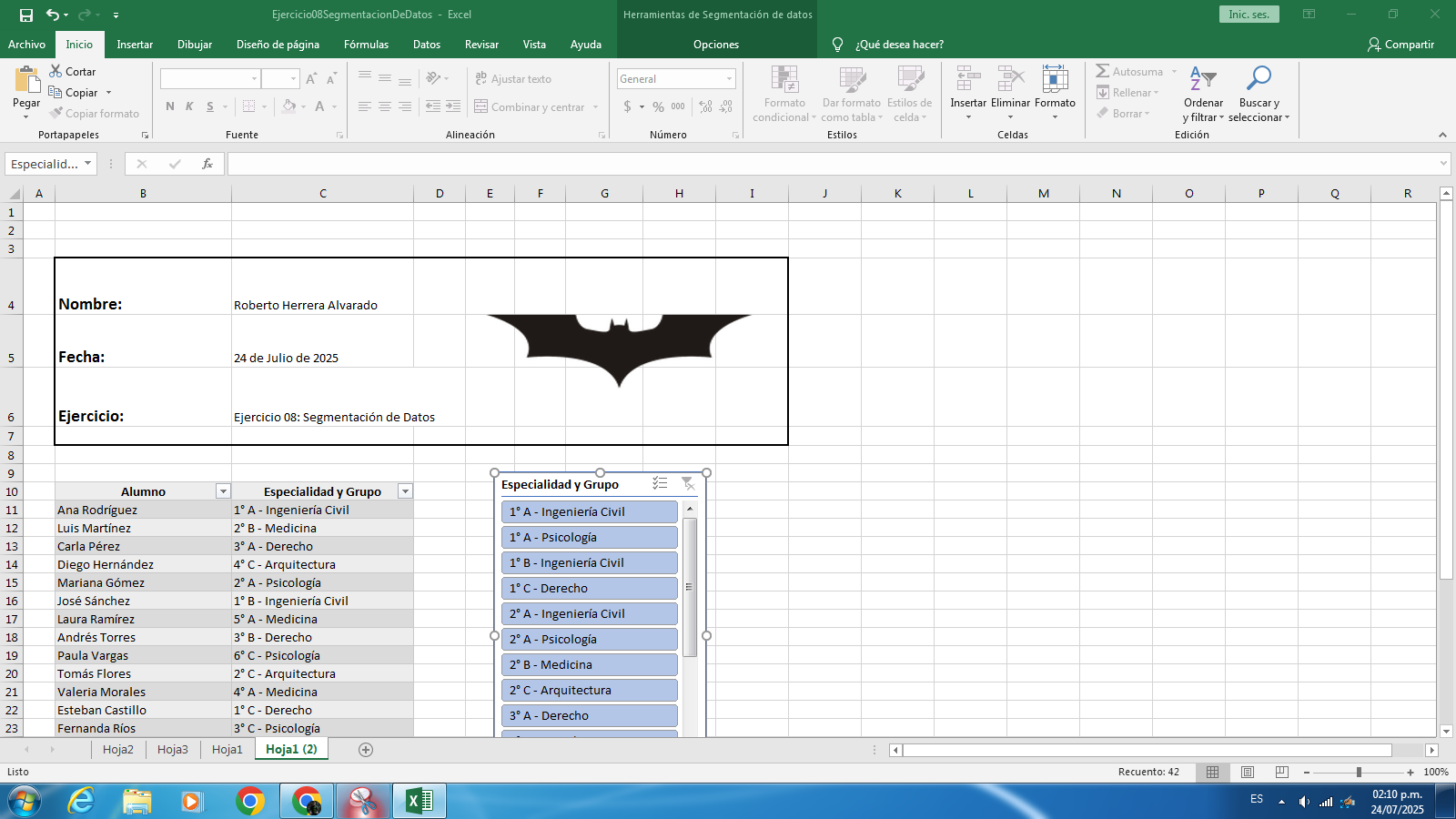Click the Eliminar celdas icon
The image size is (1456, 819).
[1010, 80]
